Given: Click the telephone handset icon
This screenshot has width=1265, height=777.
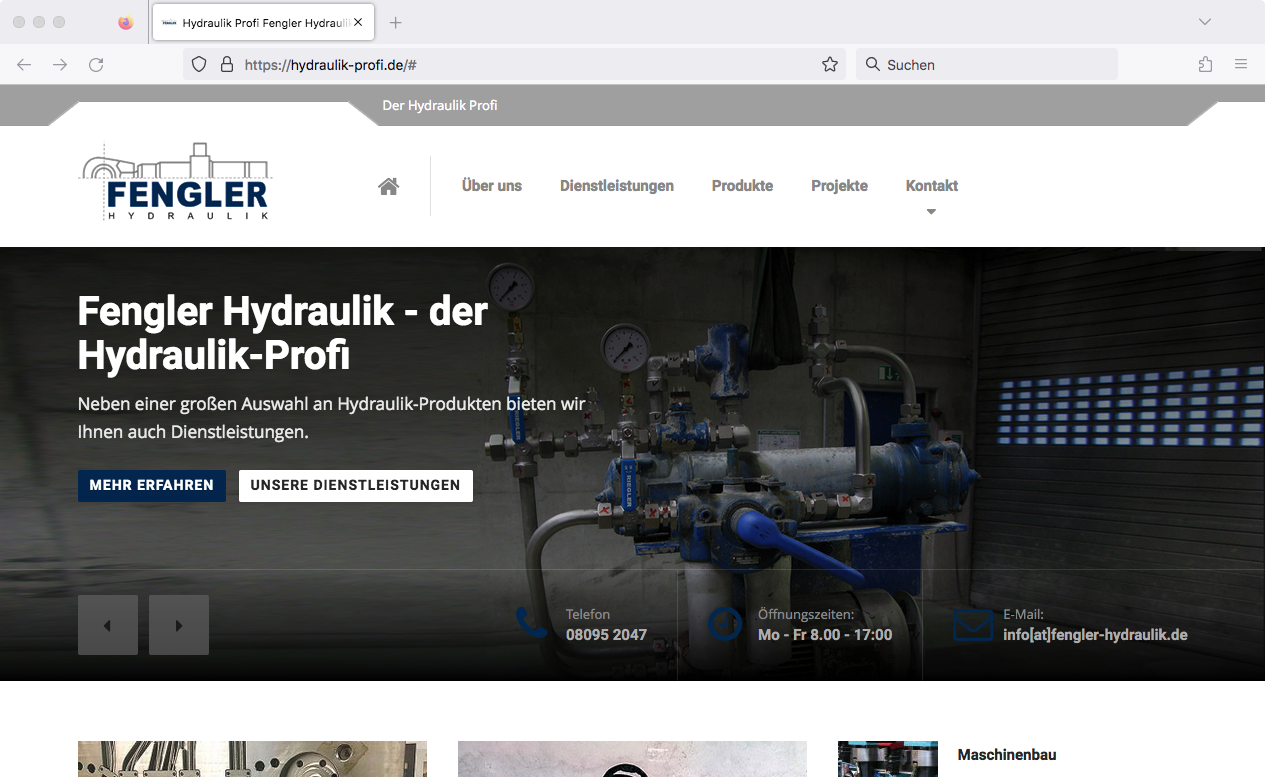Looking at the screenshot, I should point(531,623).
